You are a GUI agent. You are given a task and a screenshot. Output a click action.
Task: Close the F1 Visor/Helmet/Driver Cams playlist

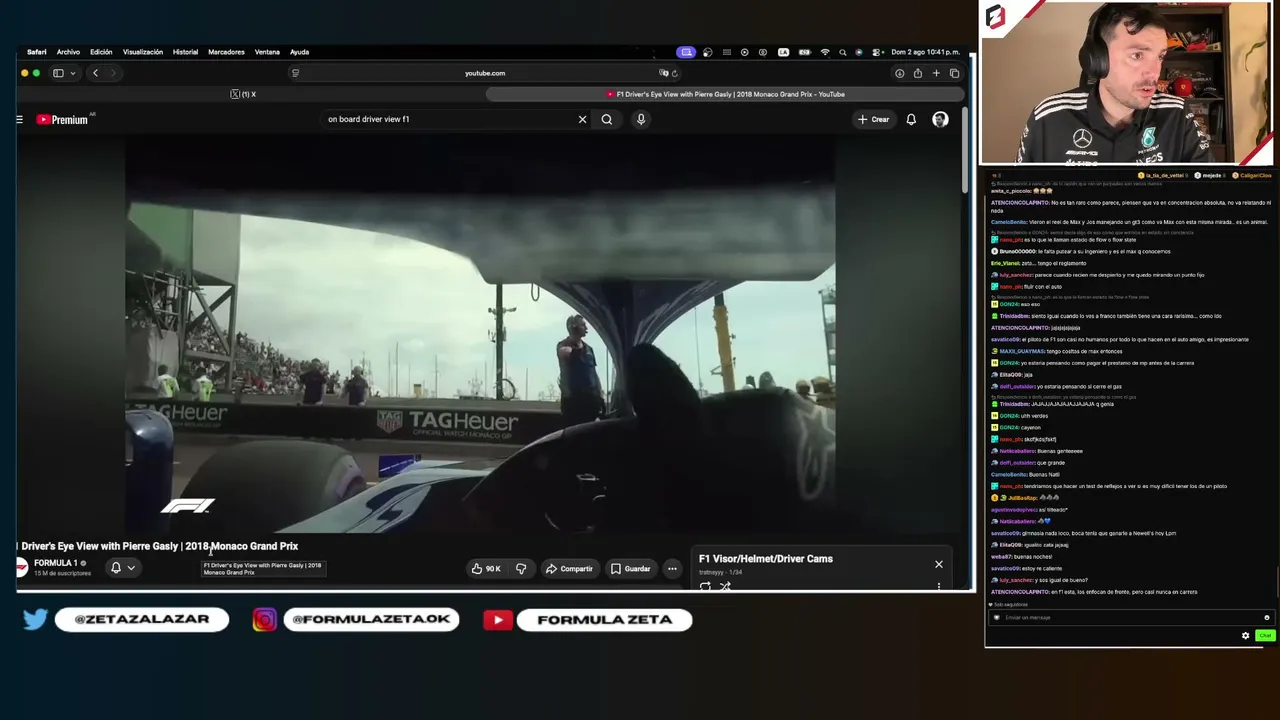(x=939, y=565)
